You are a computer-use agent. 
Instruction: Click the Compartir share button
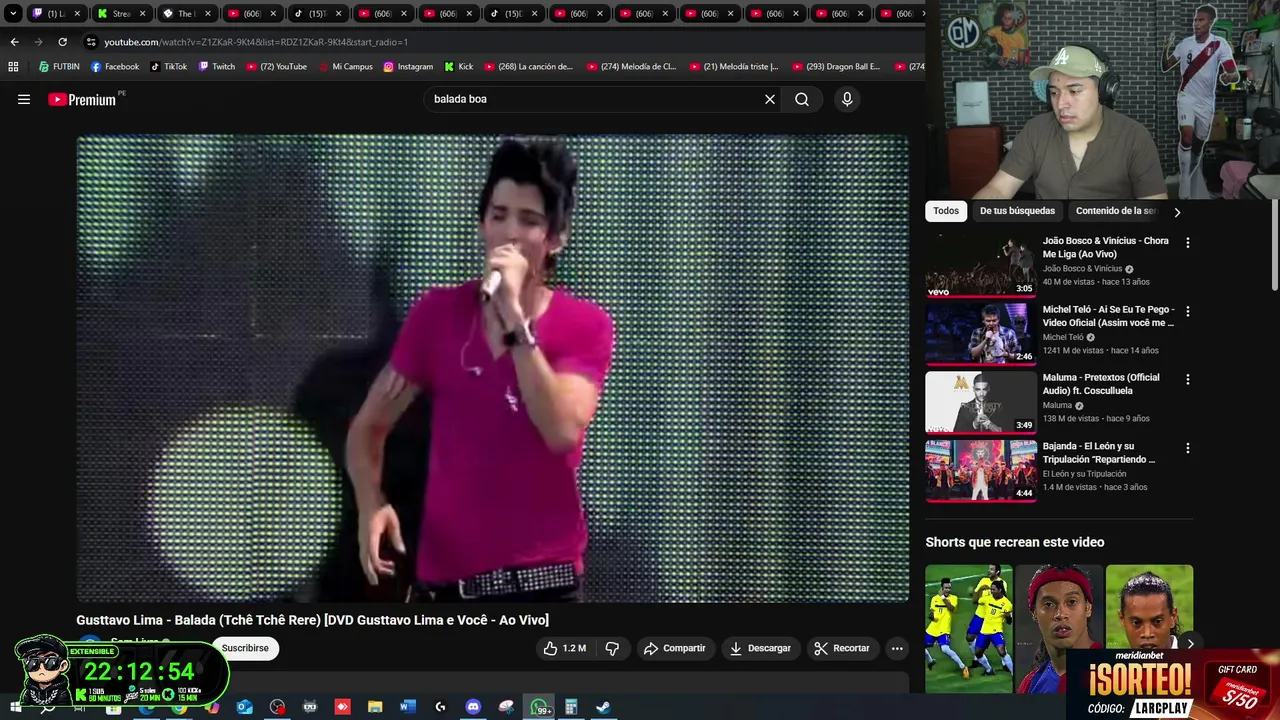[x=675, y=648]
